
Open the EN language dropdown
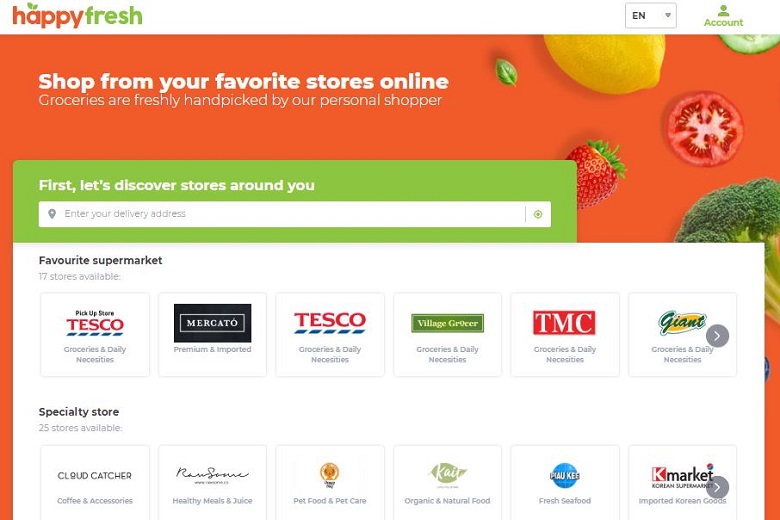coord(651,15)
